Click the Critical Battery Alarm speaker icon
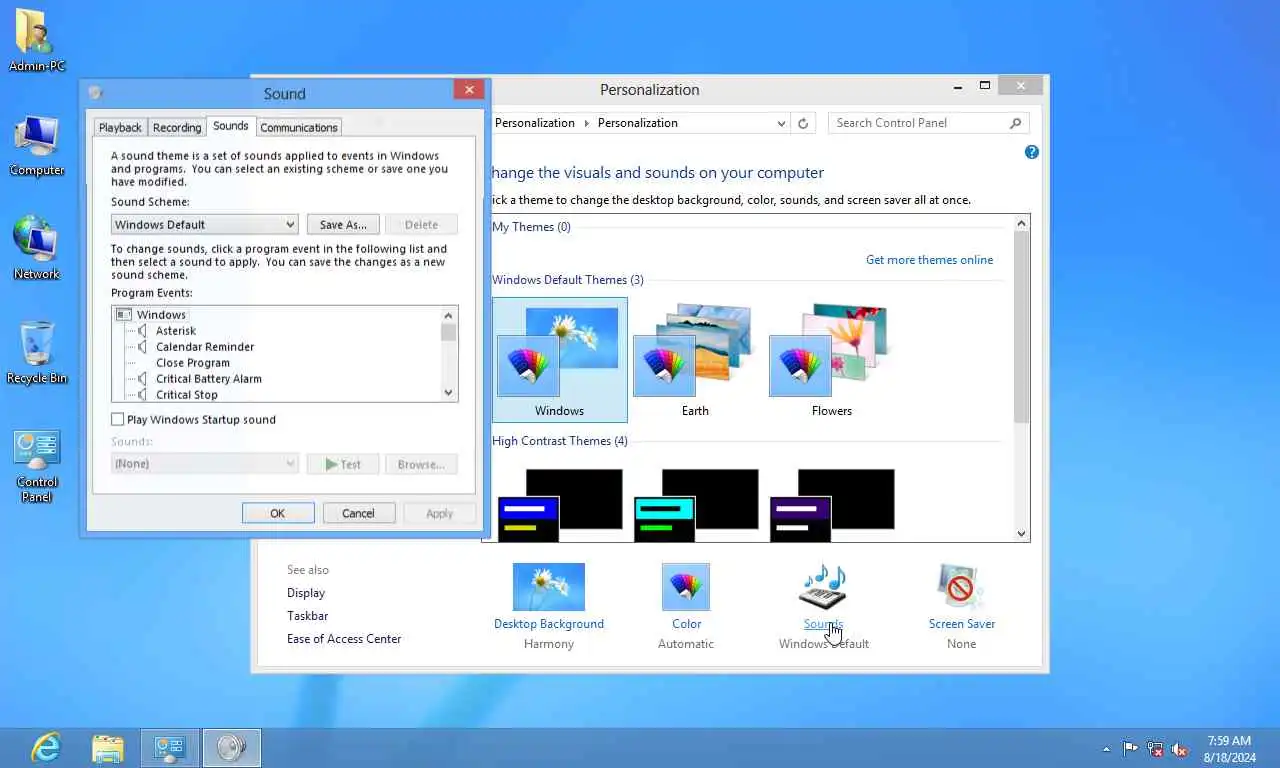Screen dimensions: 1280x768 pos(143,379)
